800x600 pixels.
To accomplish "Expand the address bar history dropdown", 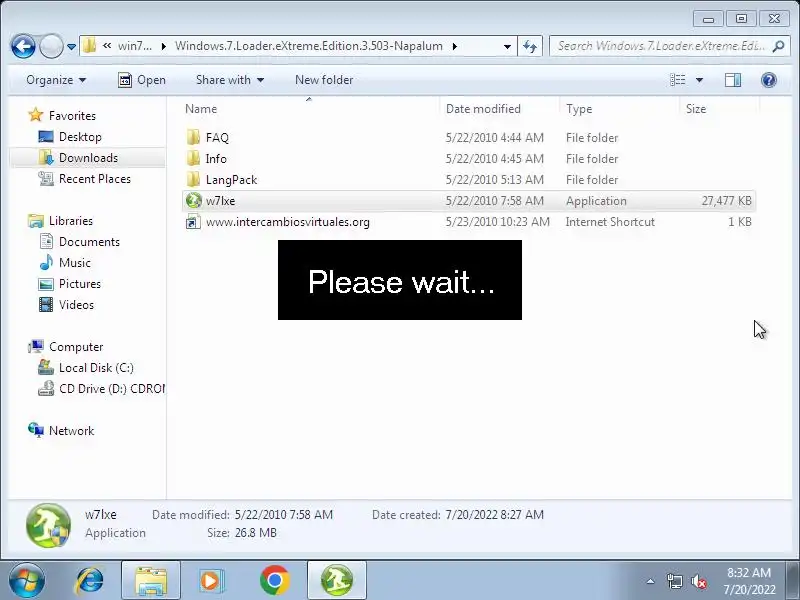I will 507,46.
